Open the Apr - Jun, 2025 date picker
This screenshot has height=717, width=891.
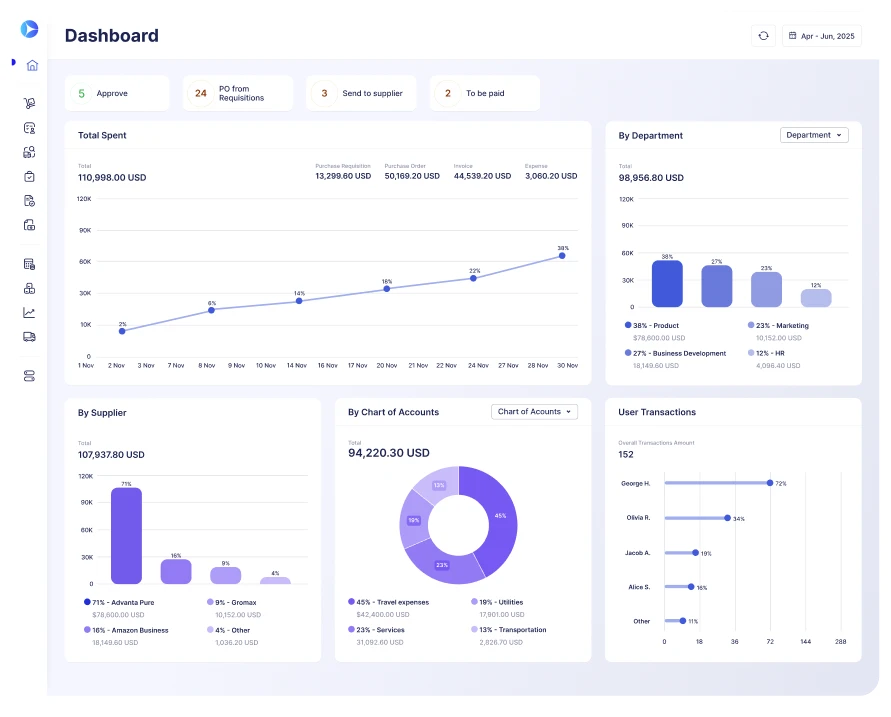(x=821, y=35)
